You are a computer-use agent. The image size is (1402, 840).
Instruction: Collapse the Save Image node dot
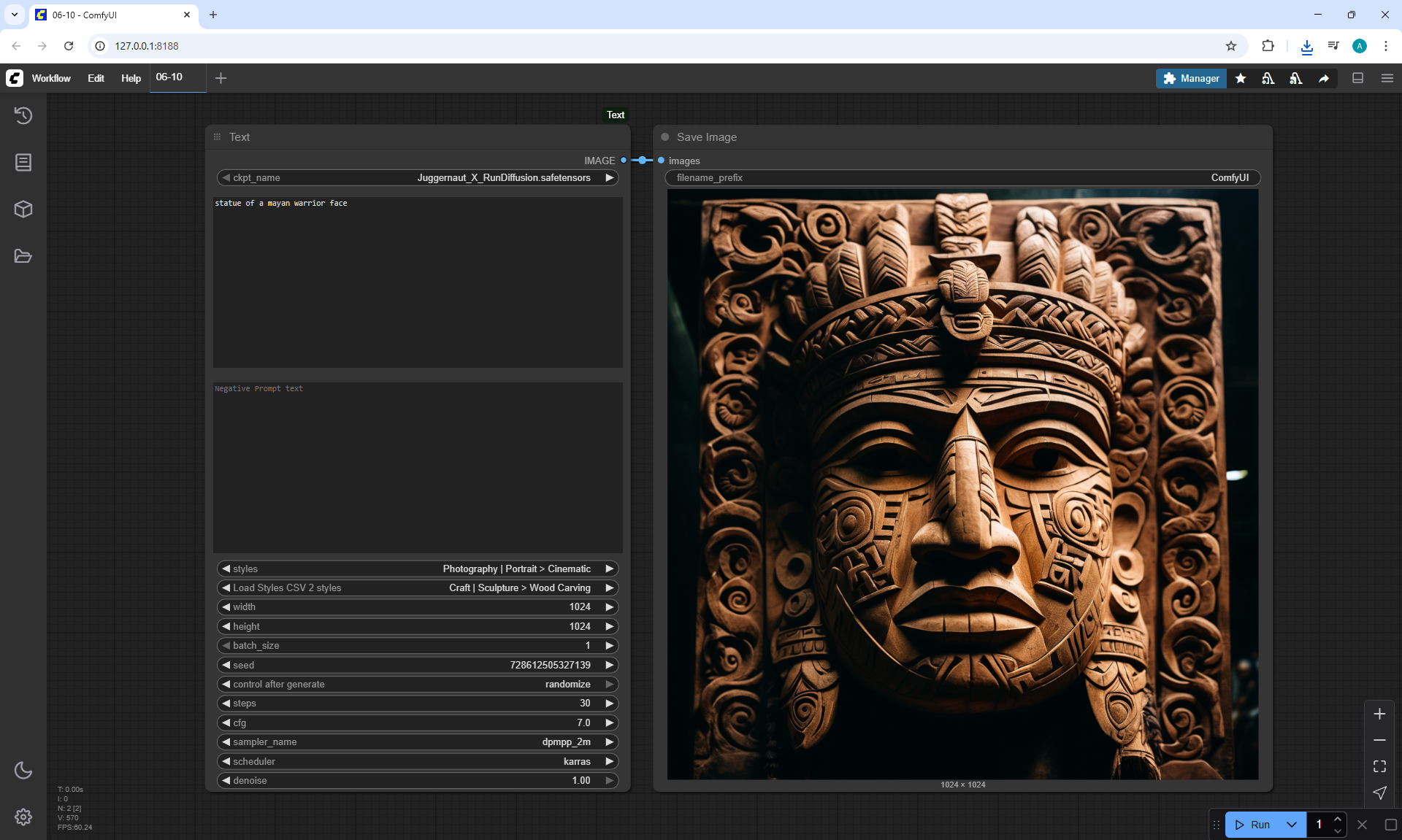pos(665,137)
